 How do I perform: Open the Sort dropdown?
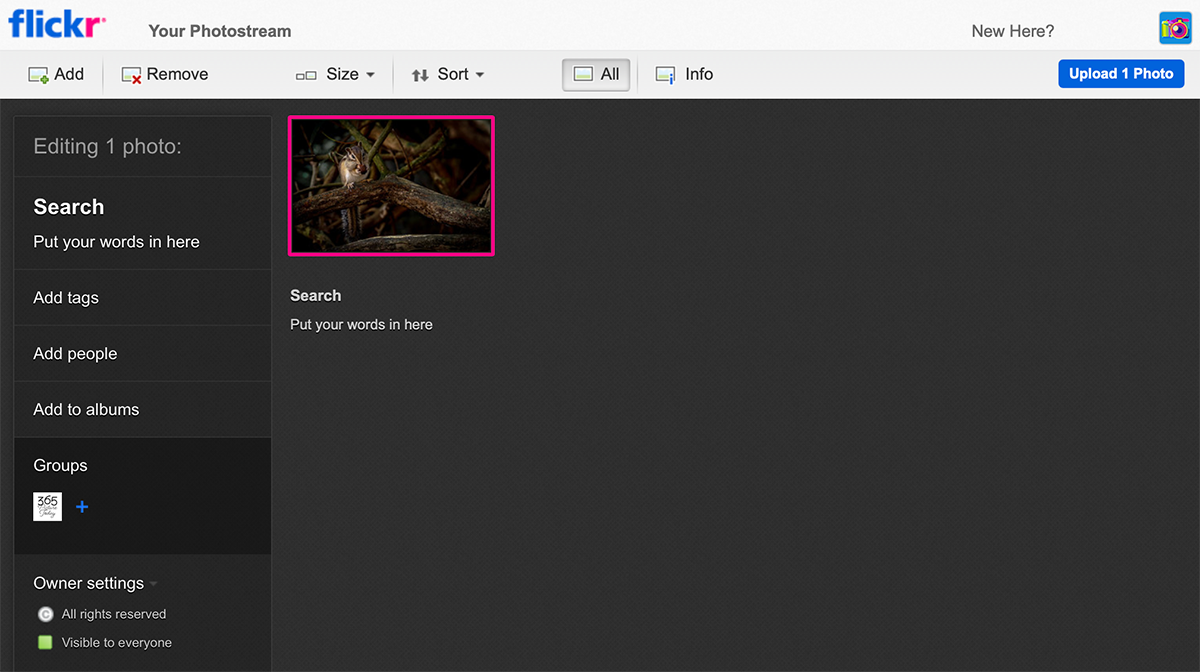coord(456,74)
